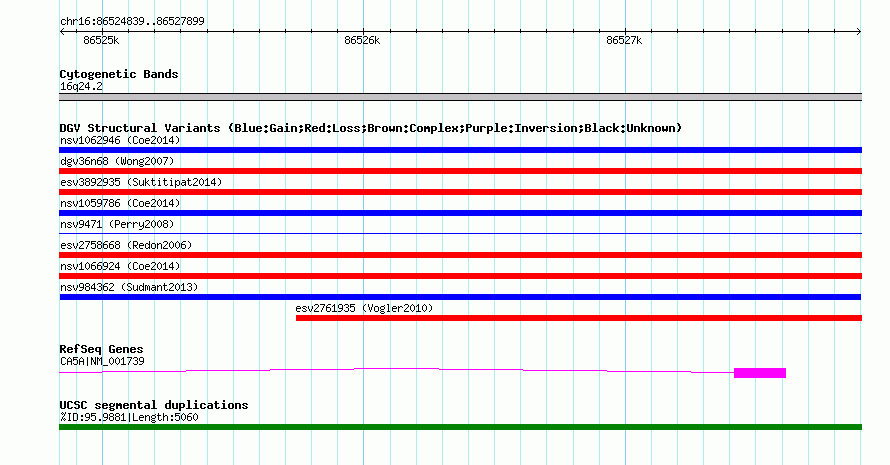
Task: Click the gray 16q24.2 cytogenetic band
Action: (x=460, y=97)
